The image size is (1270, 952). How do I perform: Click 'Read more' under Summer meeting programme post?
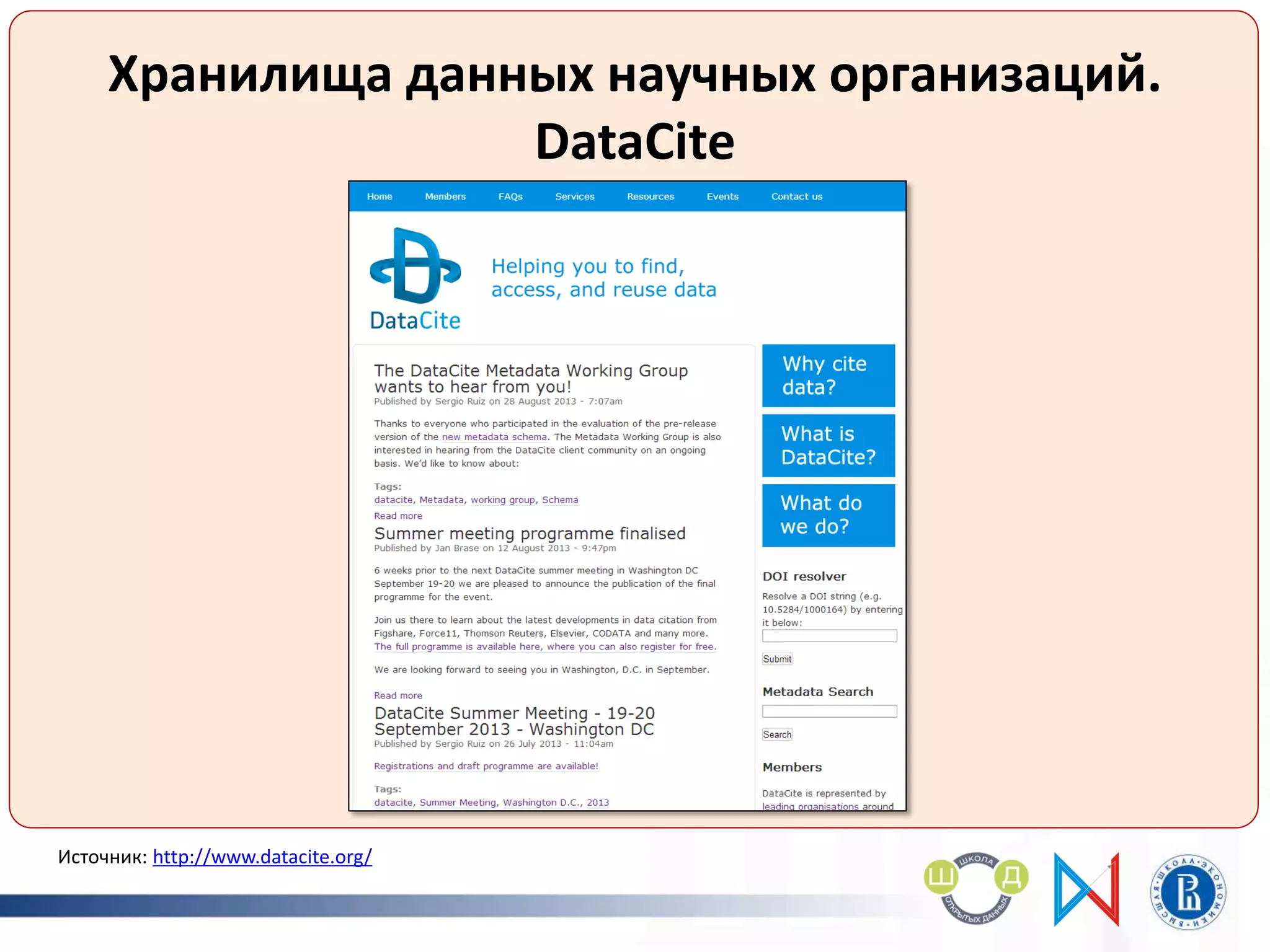pyautogui.click(x=398, y=695)
